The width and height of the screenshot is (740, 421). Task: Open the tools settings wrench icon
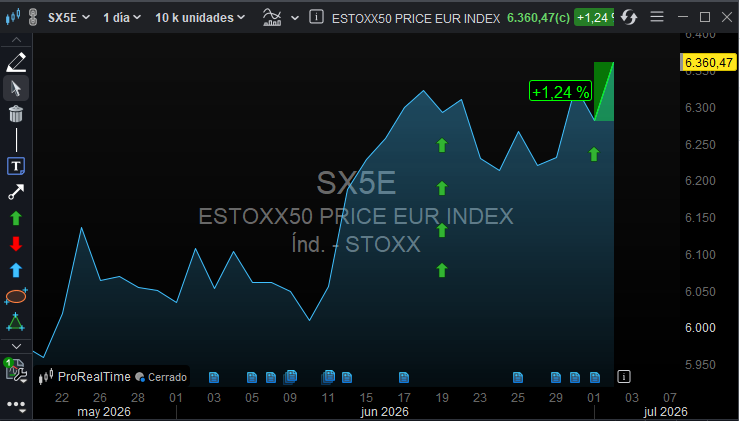click(x=16, y=370)
